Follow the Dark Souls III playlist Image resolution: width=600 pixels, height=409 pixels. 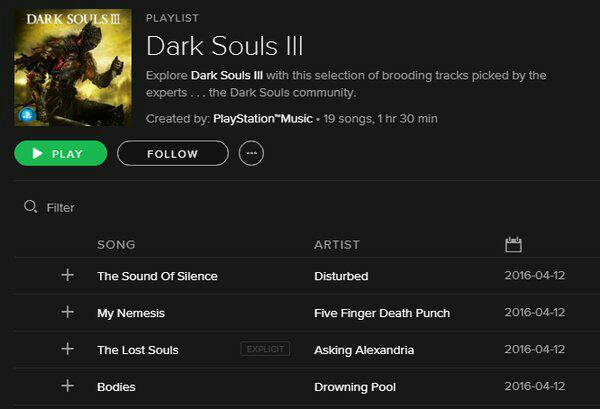[172, 154]
